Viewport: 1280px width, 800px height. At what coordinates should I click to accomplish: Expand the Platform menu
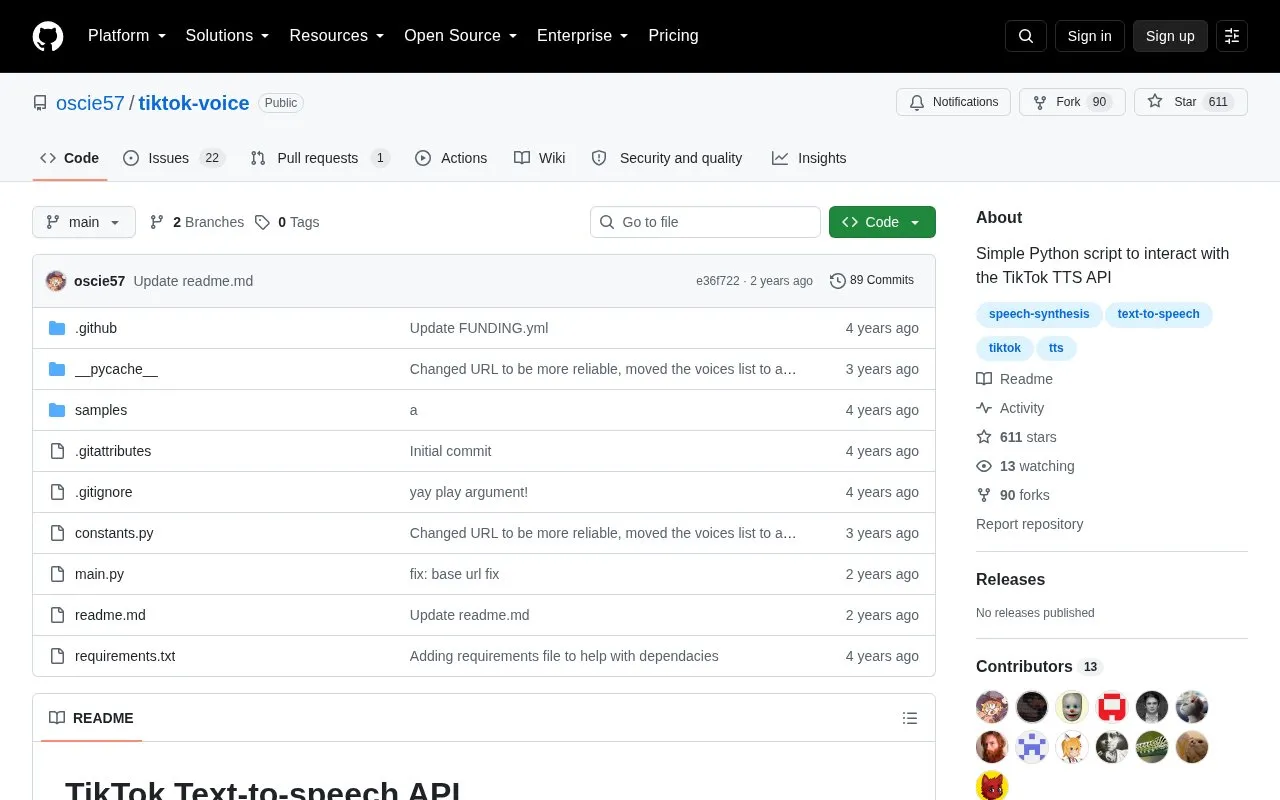coord(127,36)
